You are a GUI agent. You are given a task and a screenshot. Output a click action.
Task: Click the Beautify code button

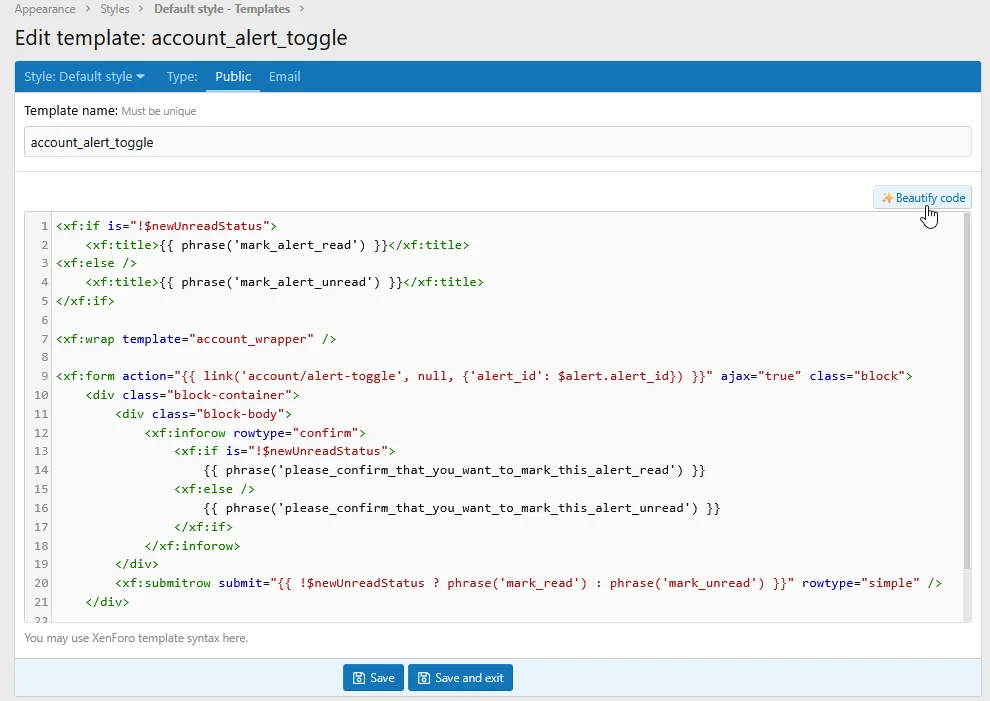click(x=922, y=198)
